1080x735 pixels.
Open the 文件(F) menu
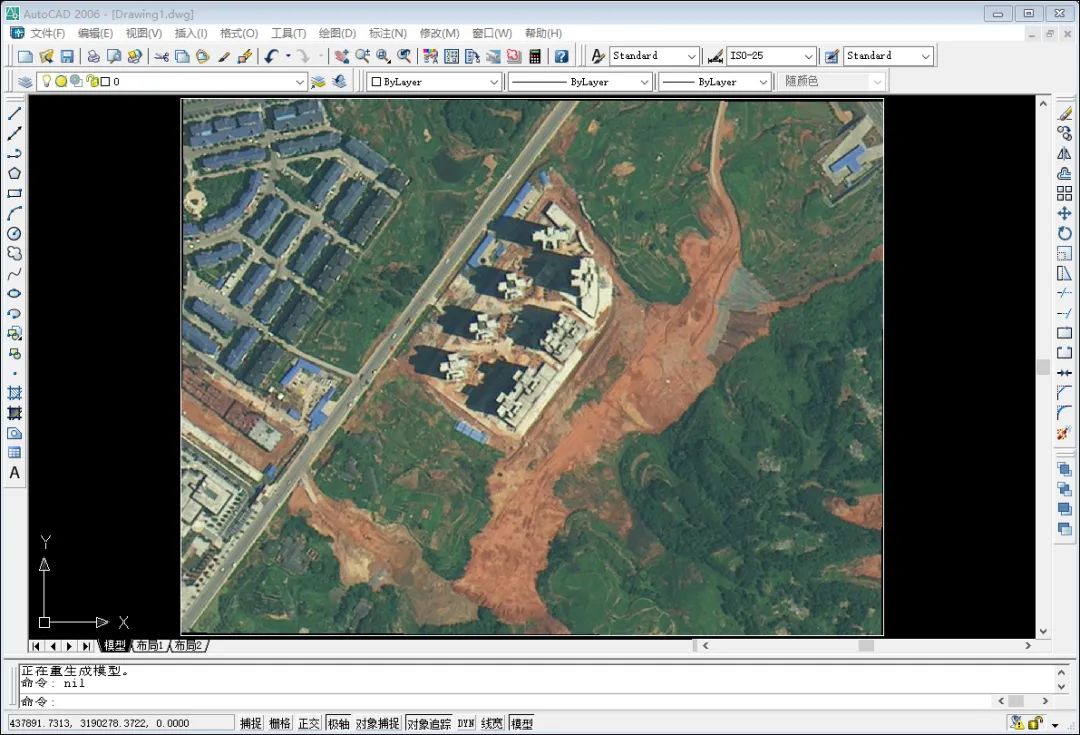pyautogui.click(x=47, y=33)
